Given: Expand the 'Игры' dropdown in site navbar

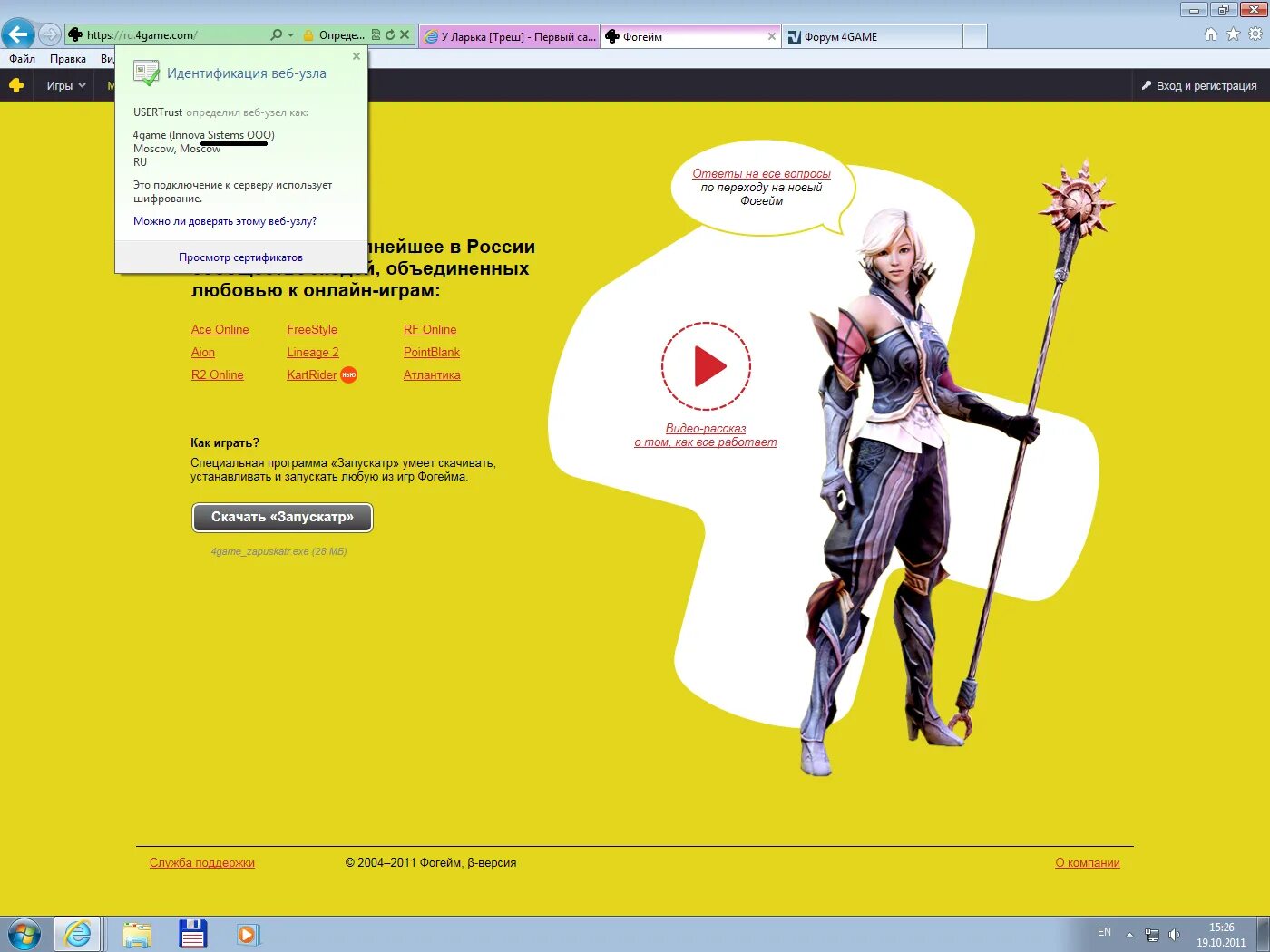Looking at the screenshot, I should (x=65, y=85).
